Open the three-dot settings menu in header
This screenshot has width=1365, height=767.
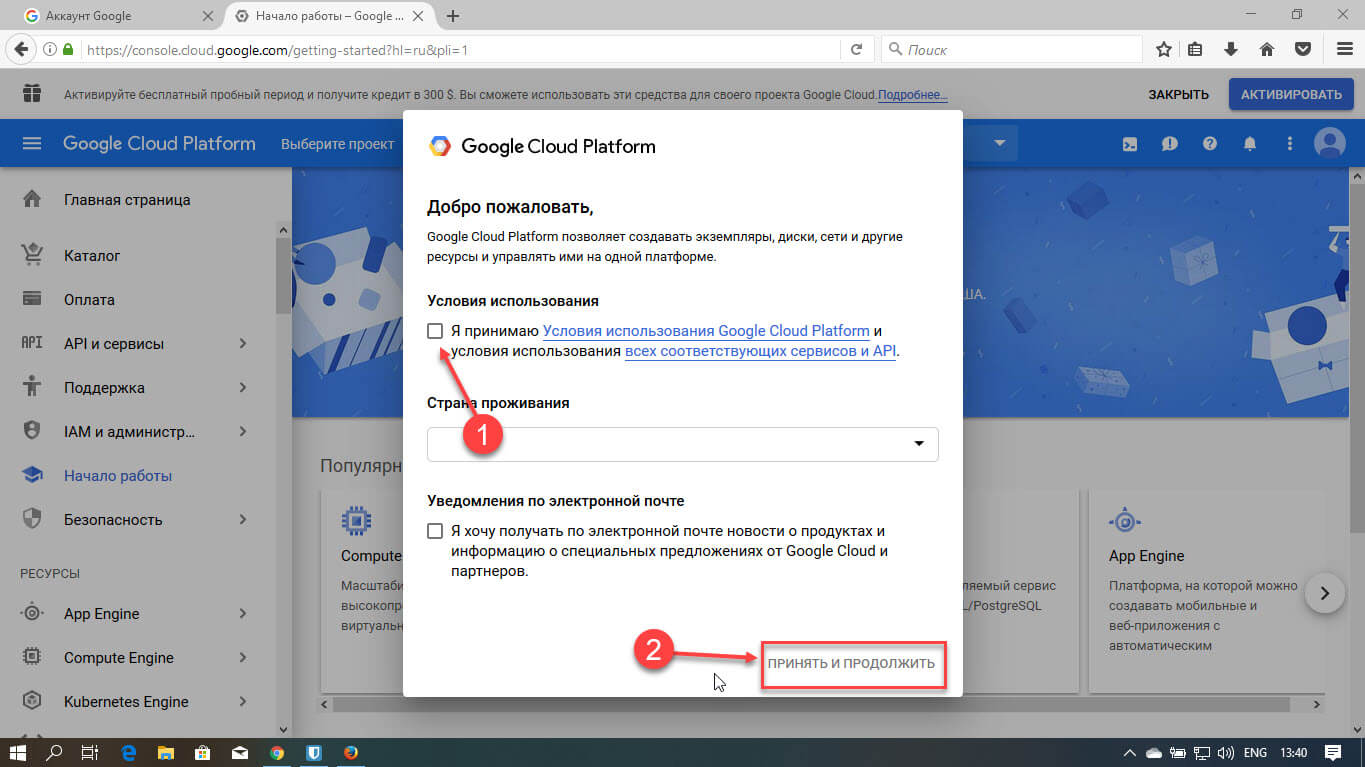click(x=1290, y=144)
